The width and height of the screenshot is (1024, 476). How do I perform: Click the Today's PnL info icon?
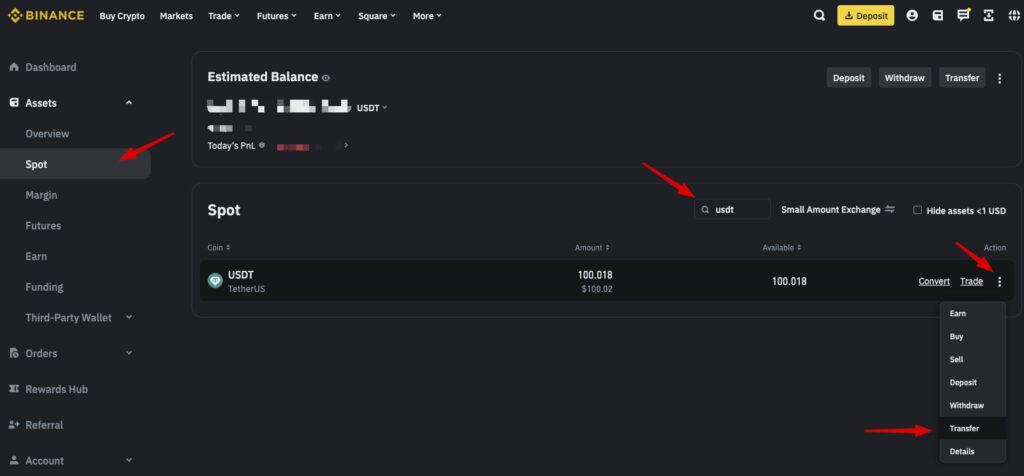pos(262,145)
